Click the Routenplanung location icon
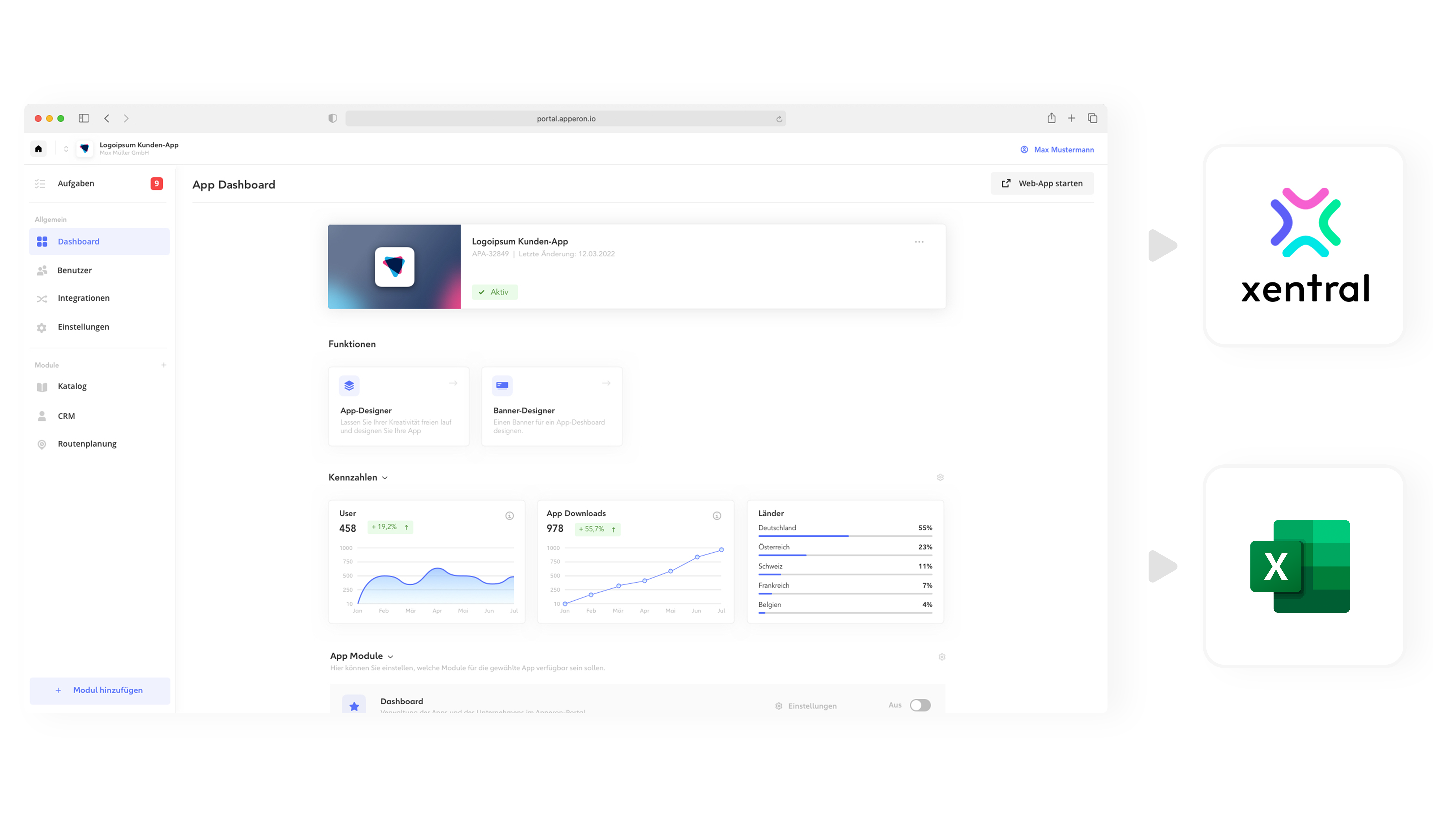This screenshot has width=1433, height=840. pos(42,445)
